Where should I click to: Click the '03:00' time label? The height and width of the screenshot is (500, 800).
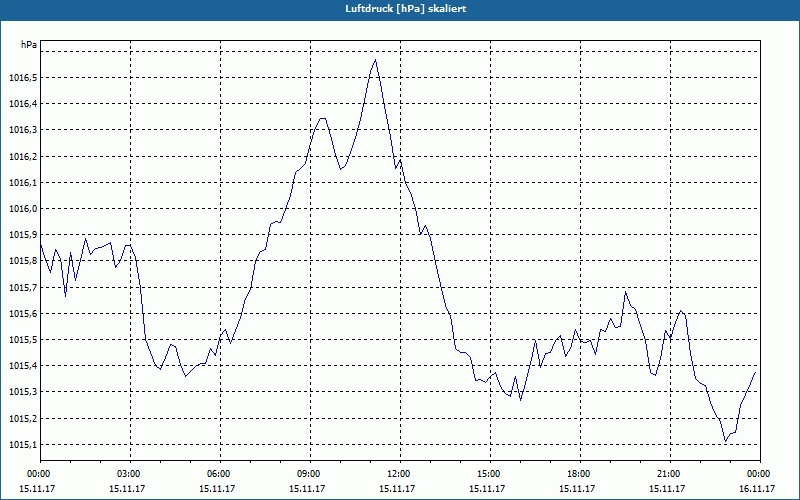pos(131,474)
